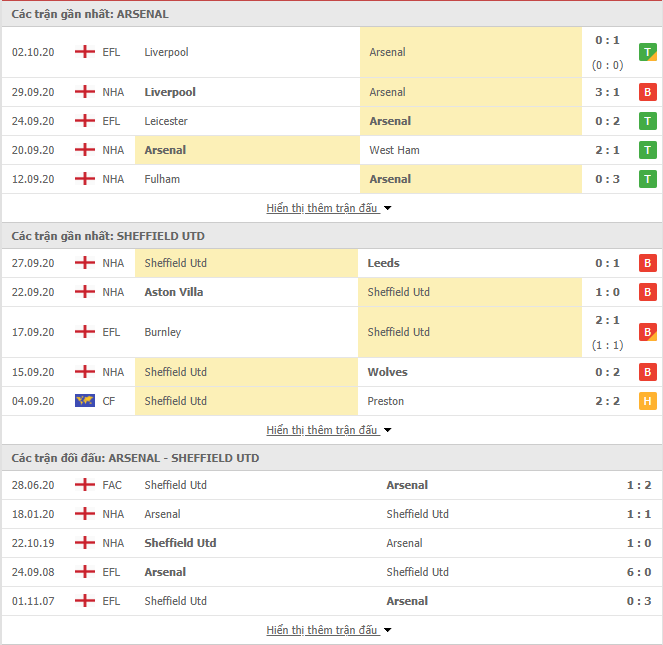Click the England flag on 02.10.20 row
This screenshot has height=645, width=663.
coord(85,52)
